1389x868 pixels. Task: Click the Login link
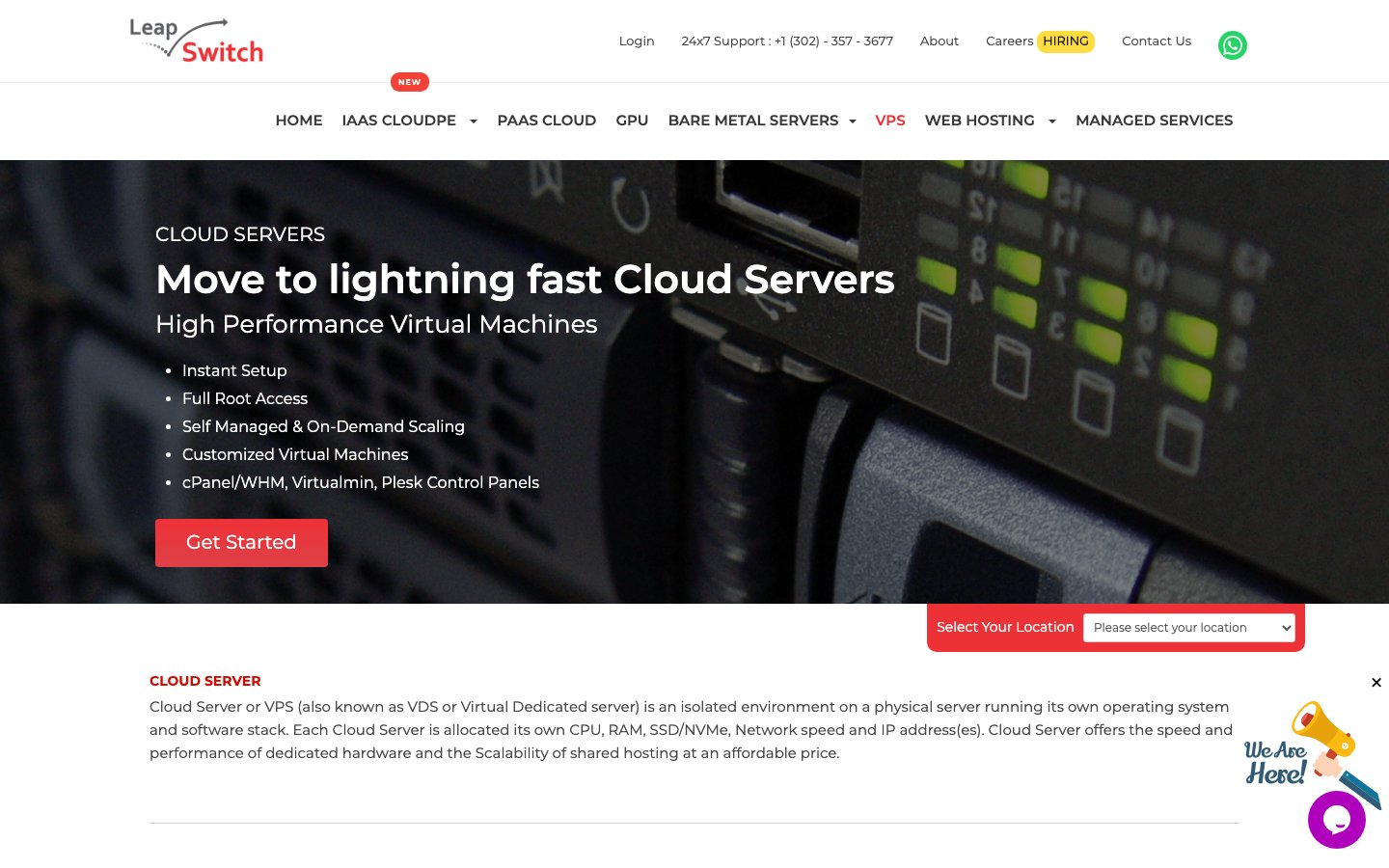point(637,41)
